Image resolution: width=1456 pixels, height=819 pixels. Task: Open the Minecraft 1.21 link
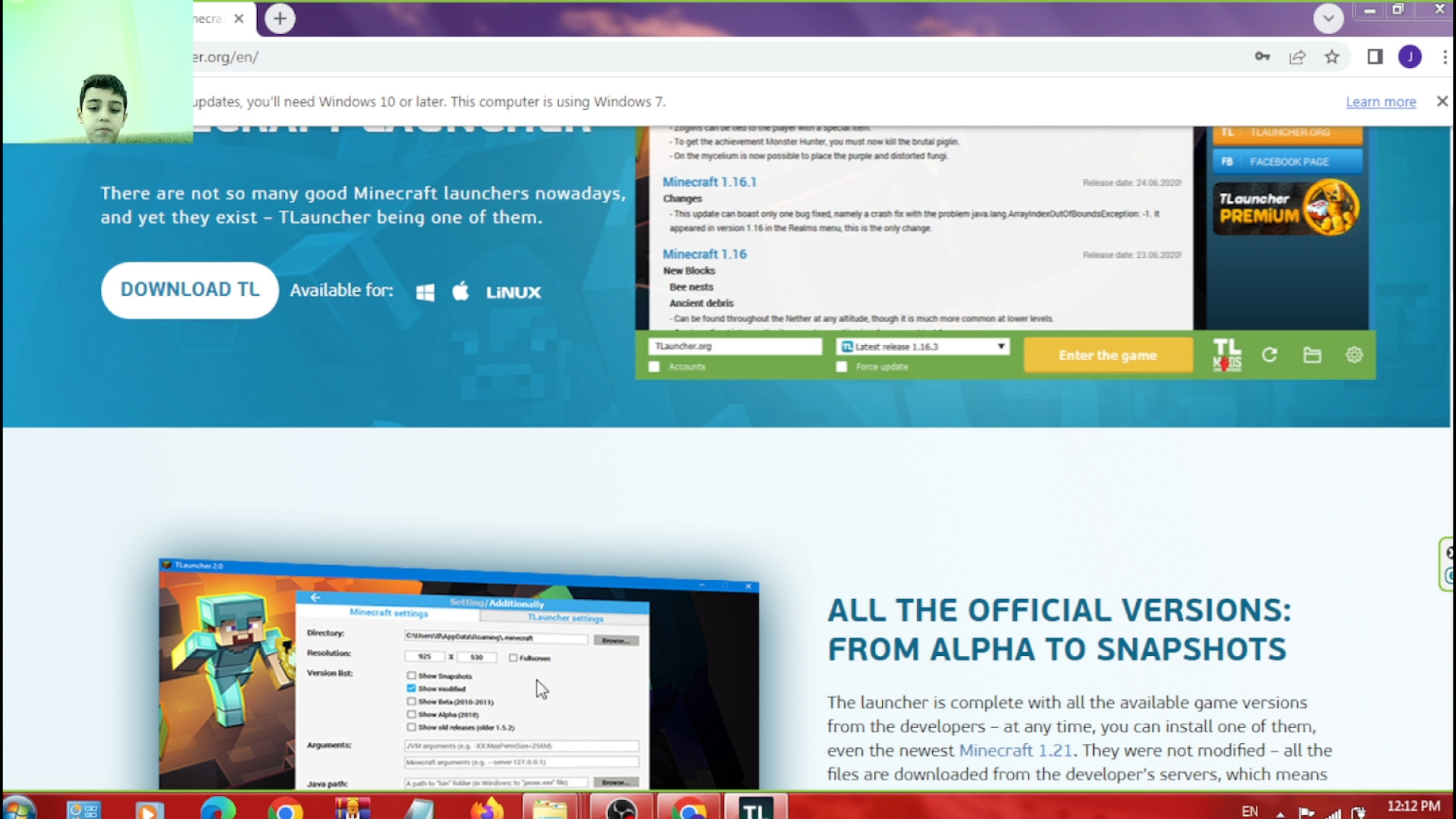pyautogui.click(x=1015, y=750)
